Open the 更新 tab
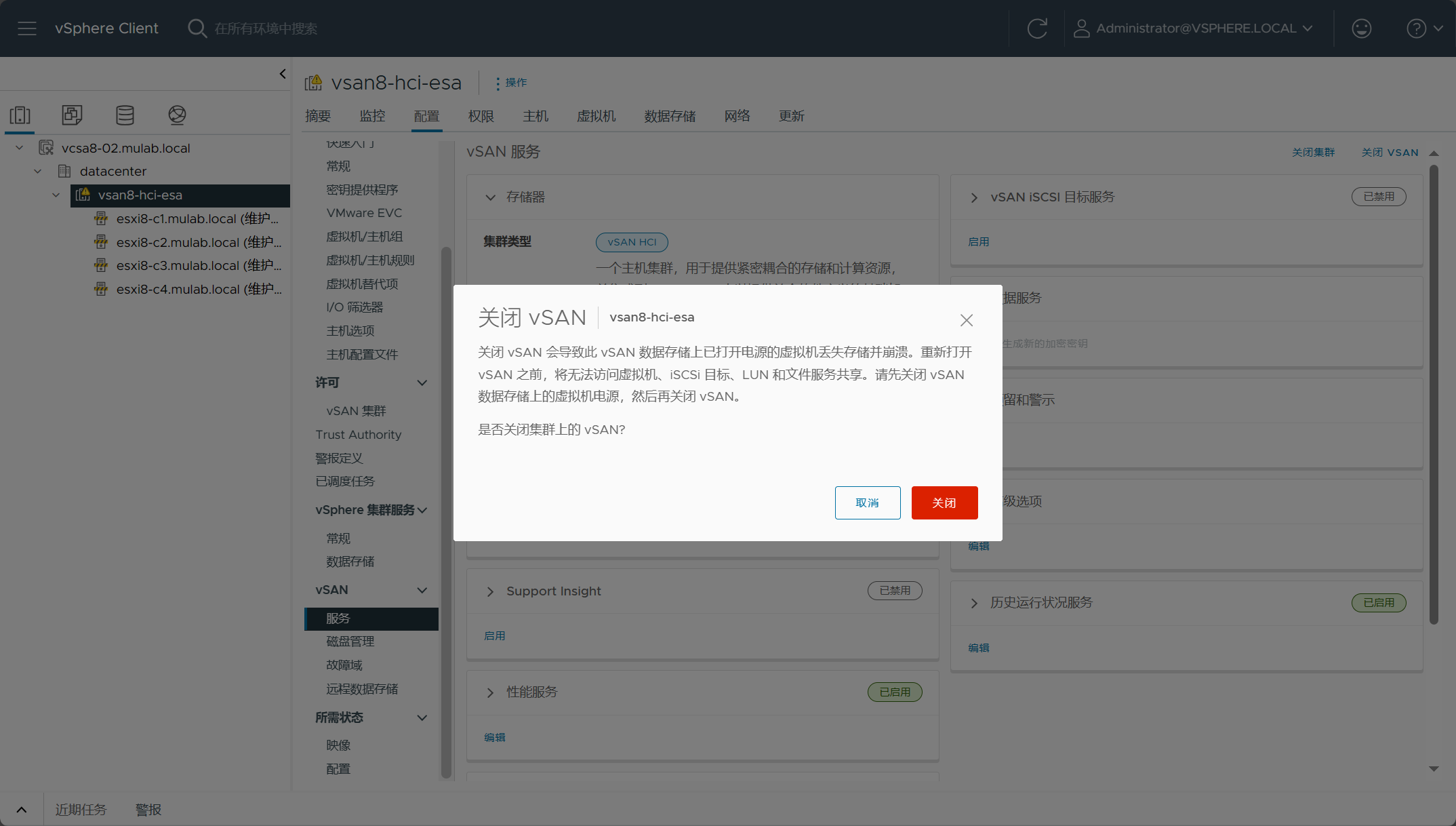The width and height of the screenshot is (1456, 826). tap(792, 116)
